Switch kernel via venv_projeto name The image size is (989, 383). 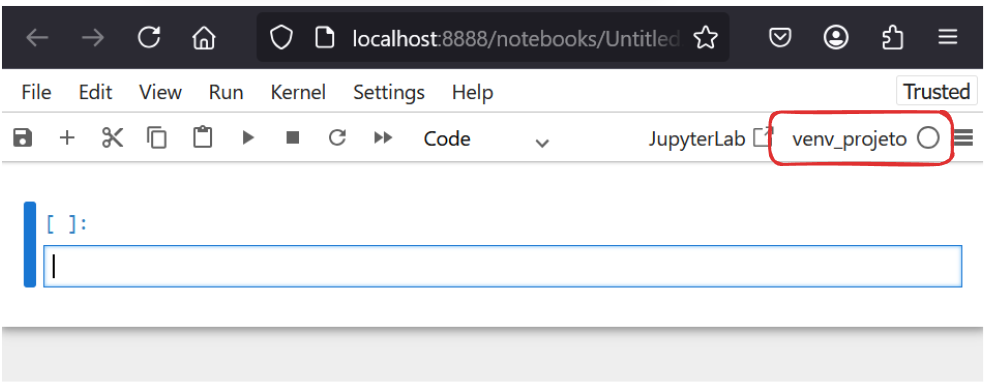[849, 139]
